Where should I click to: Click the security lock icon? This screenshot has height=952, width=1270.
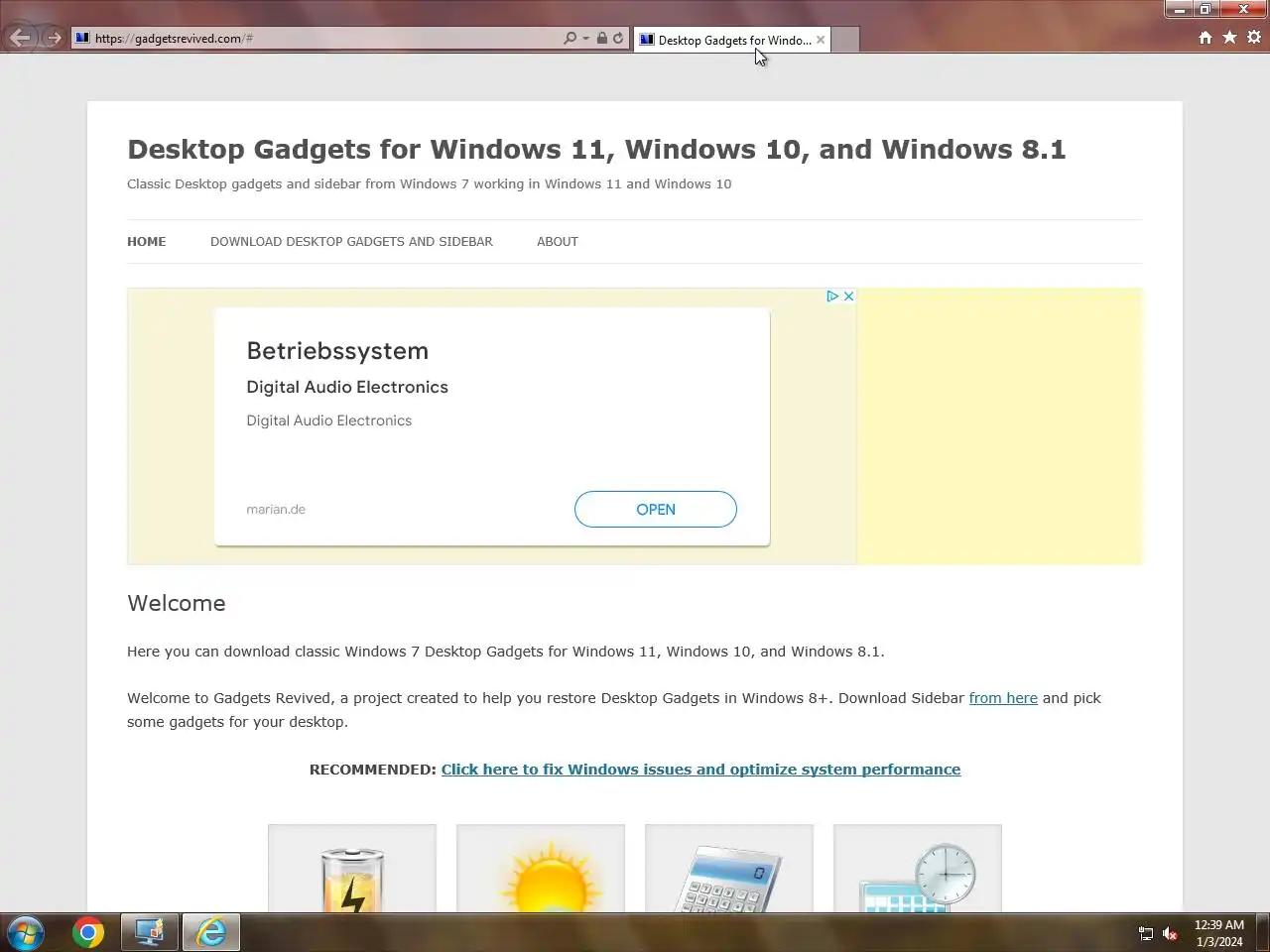[x=601, y=38]
